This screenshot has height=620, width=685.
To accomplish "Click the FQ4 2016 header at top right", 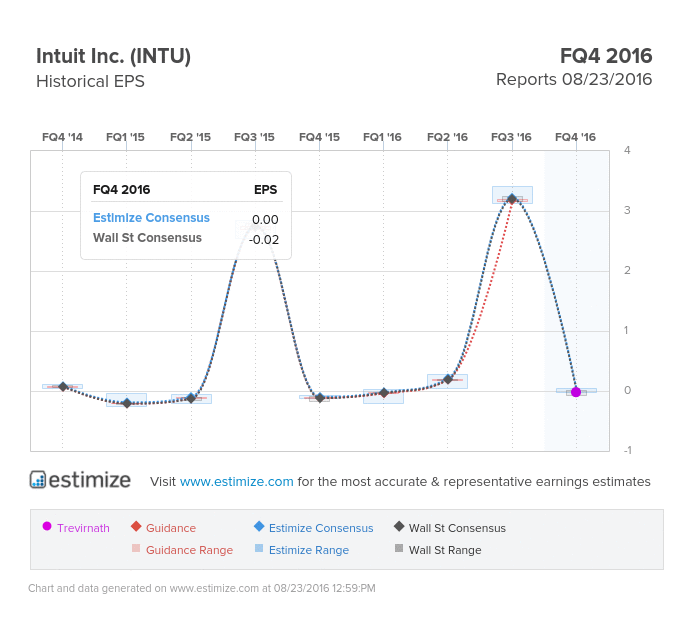I will pyautogui.click(x=606, y=56).
